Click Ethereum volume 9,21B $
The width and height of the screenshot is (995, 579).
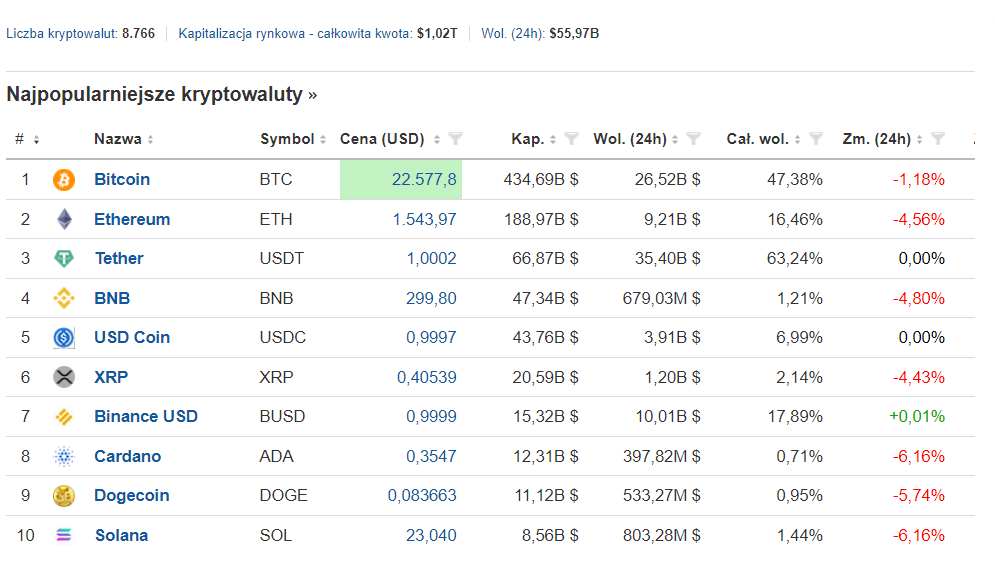point(672,219)
